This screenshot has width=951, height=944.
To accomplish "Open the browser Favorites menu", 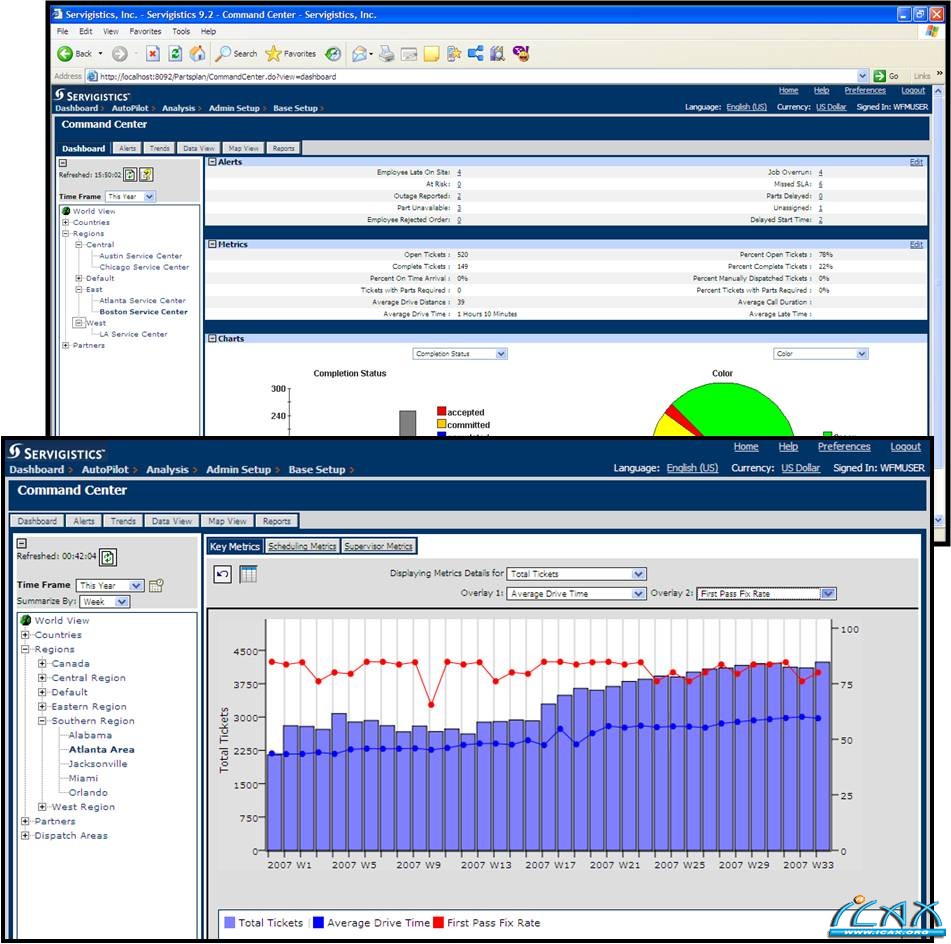I will [x=145, y=32].
